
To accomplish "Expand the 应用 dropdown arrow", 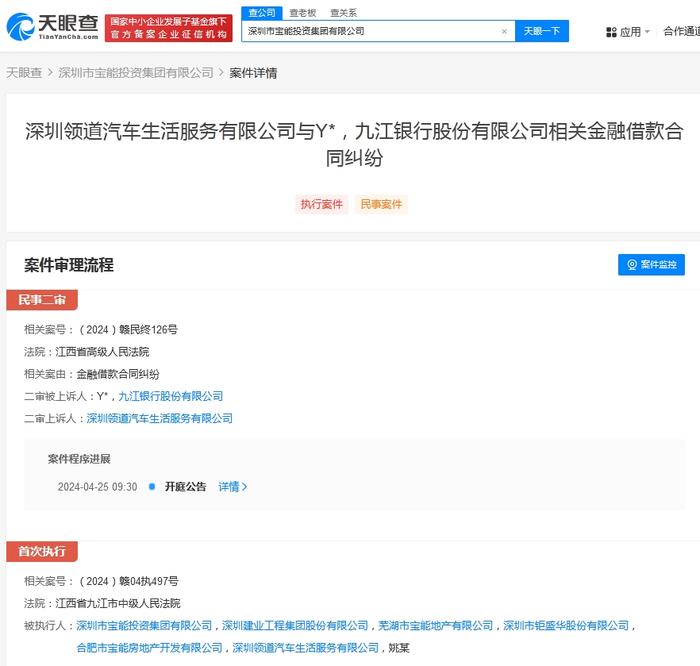I will tap(647, 32).
